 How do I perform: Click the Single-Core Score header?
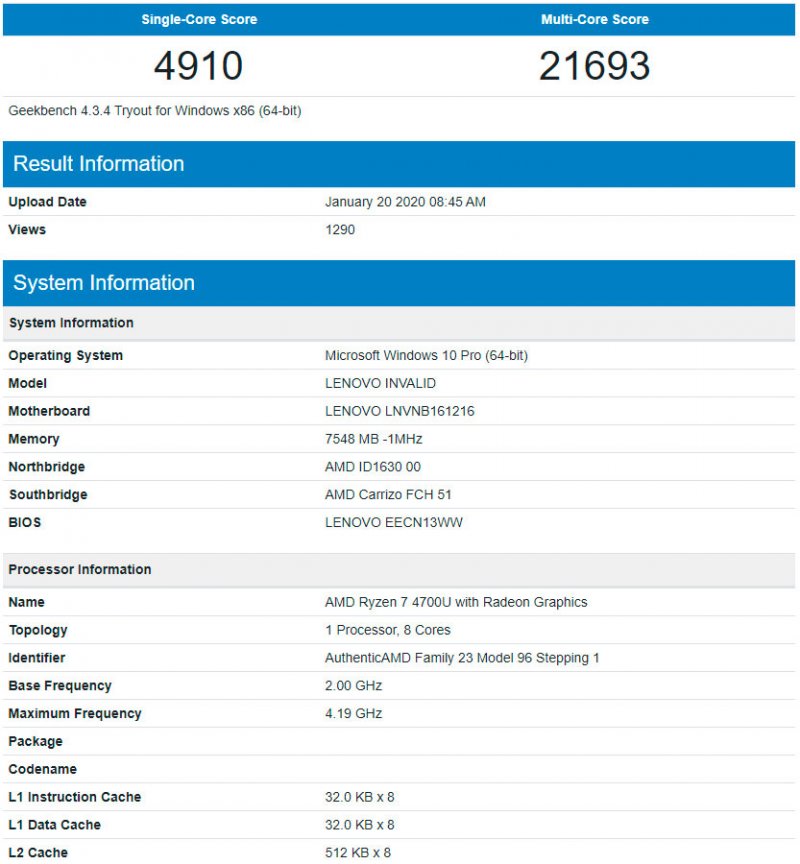(199, 19)
